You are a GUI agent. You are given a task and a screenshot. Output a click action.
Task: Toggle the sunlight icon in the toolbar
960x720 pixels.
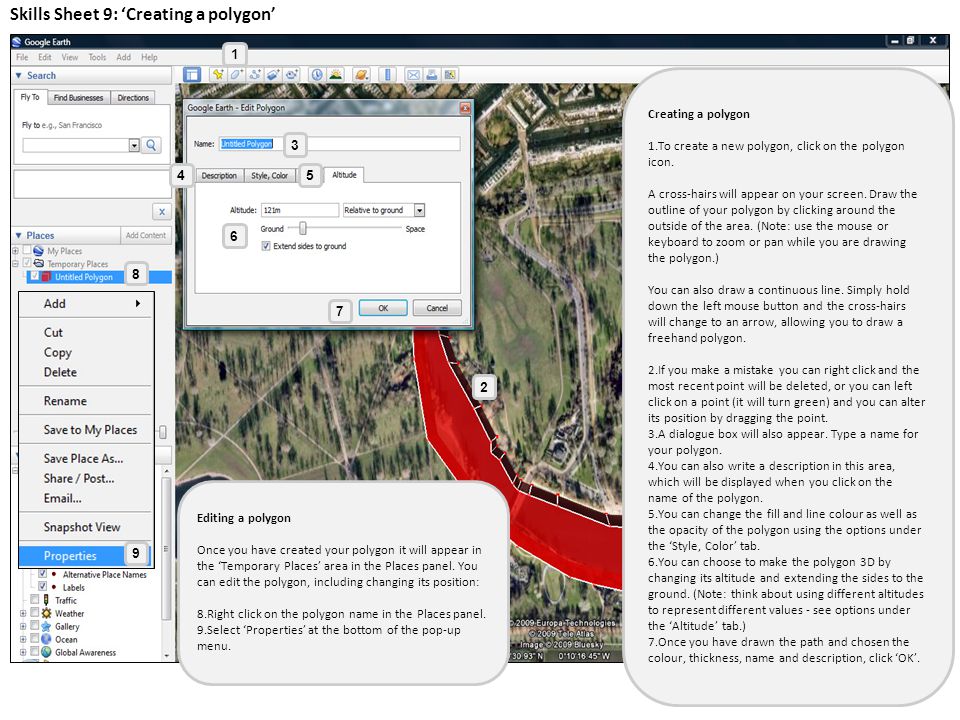(x=336, y=75)
